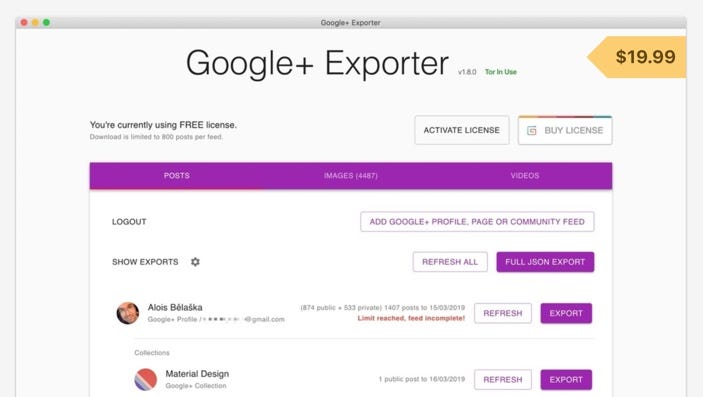
Task: Click the $19.99 price tag
Action: tap(638, 57)
